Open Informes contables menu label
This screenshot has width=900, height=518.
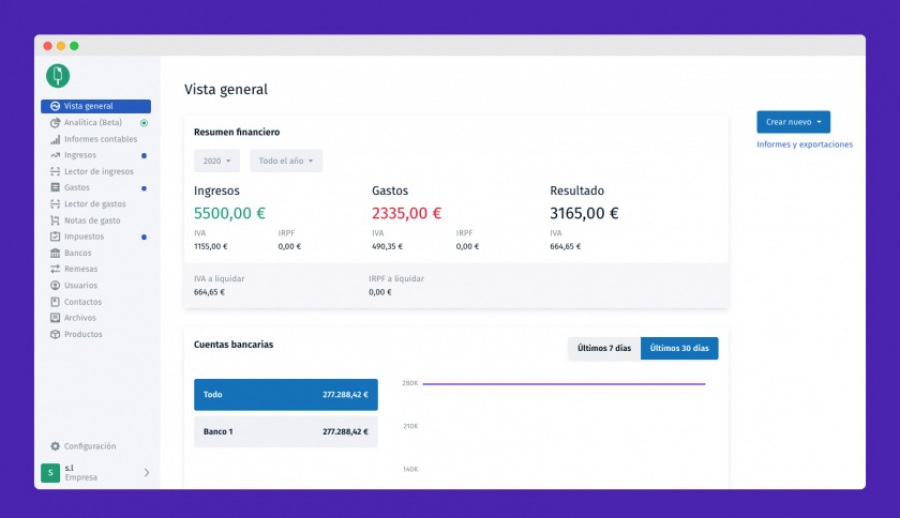click(100, 139)
